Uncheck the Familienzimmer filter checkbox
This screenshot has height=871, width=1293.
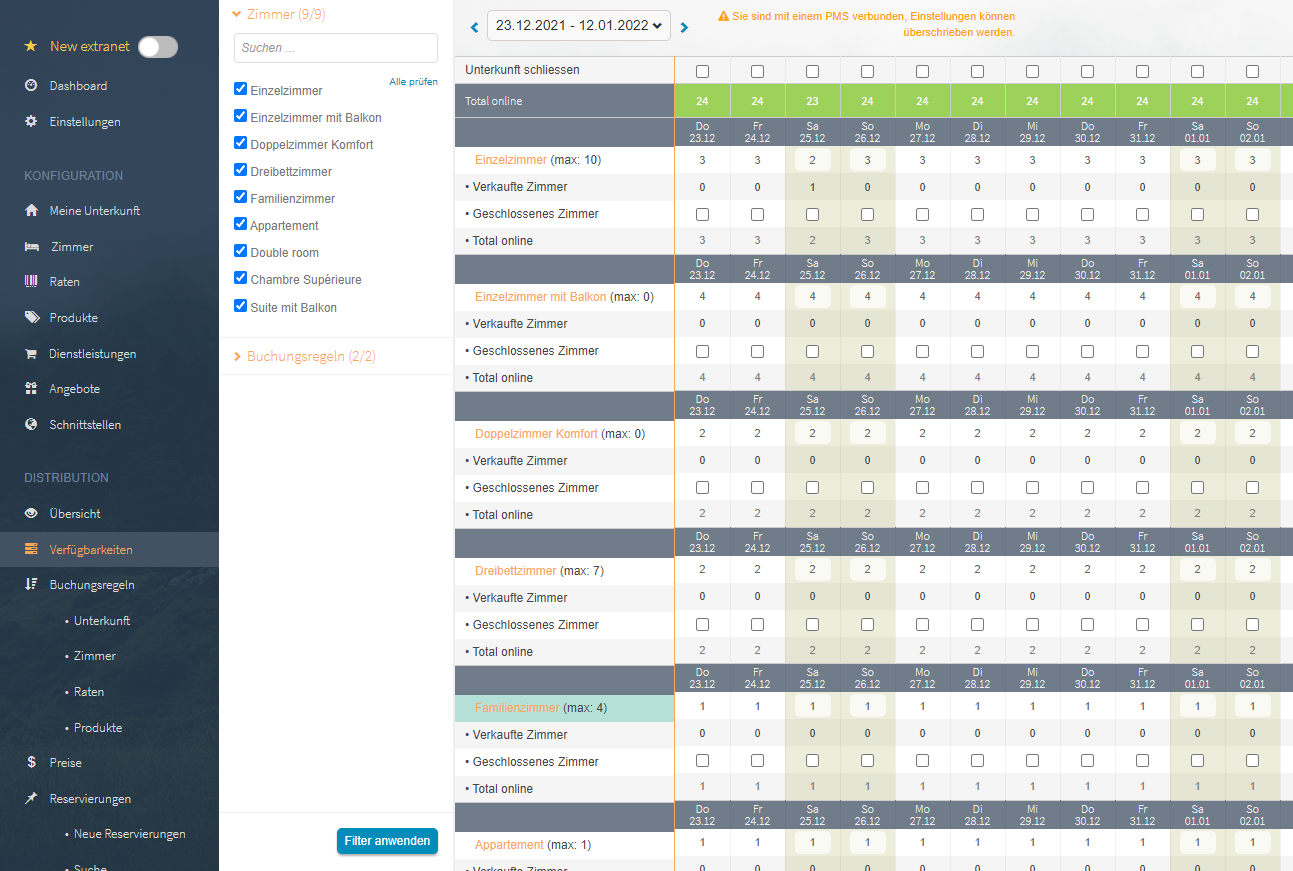[x=240, y=197]
